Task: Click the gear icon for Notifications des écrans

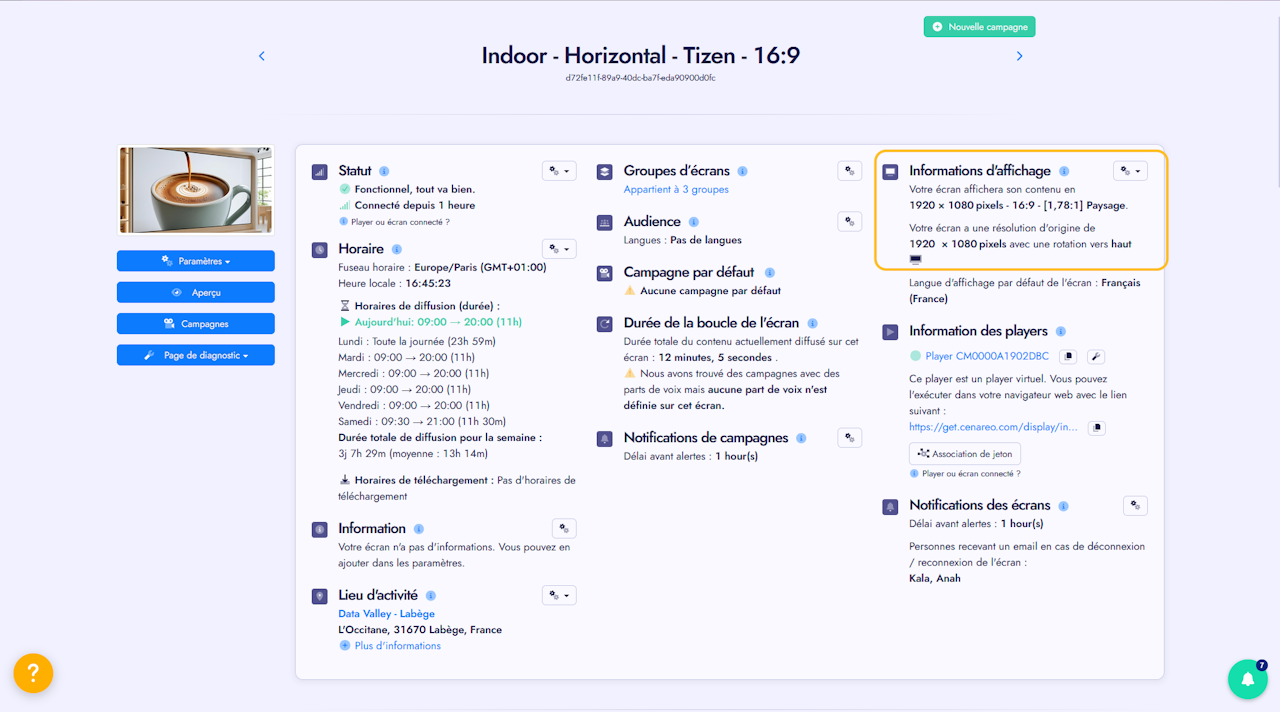Action: click(x=1135, y=506)
